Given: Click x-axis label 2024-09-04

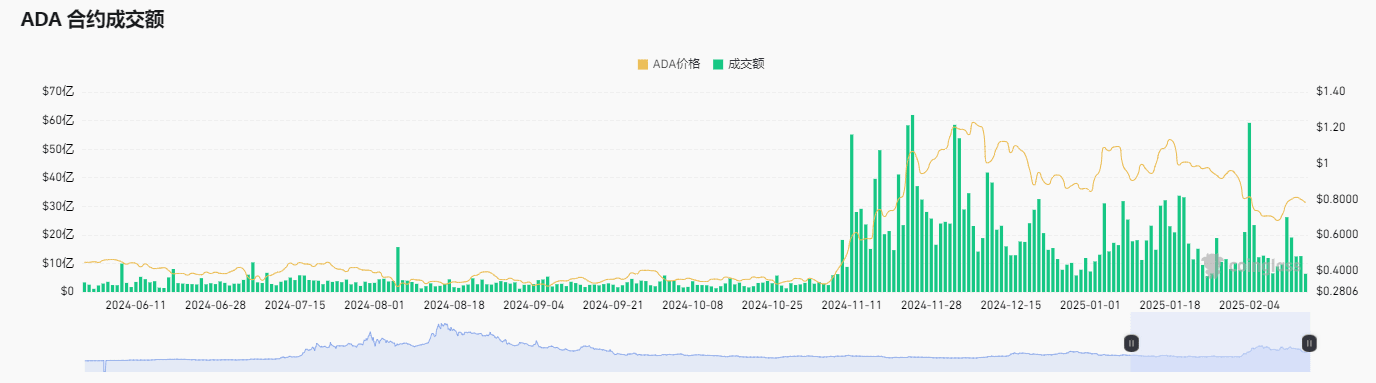Looking at the screenshot, I should pos(533,305).
